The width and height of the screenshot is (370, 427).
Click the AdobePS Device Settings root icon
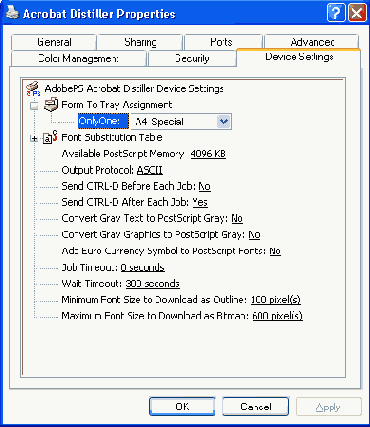tap(33, 89)
